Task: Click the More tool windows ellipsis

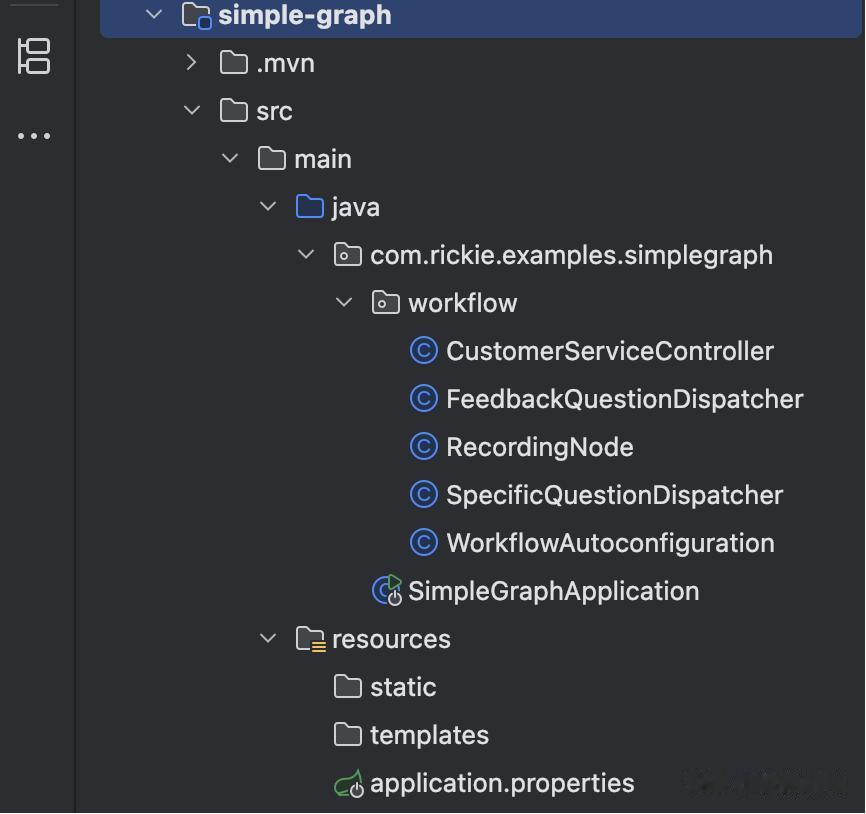Action: pos(34,136)
